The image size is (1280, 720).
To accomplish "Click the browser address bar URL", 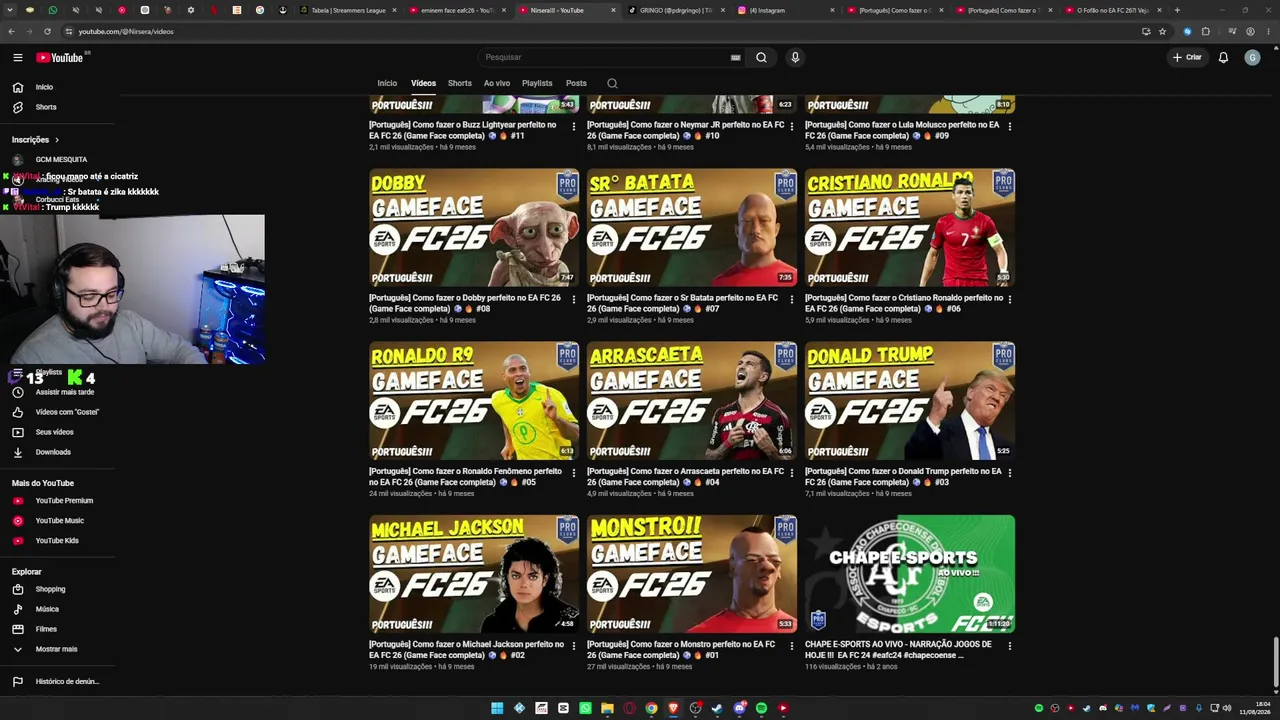I will pos(126,31).
